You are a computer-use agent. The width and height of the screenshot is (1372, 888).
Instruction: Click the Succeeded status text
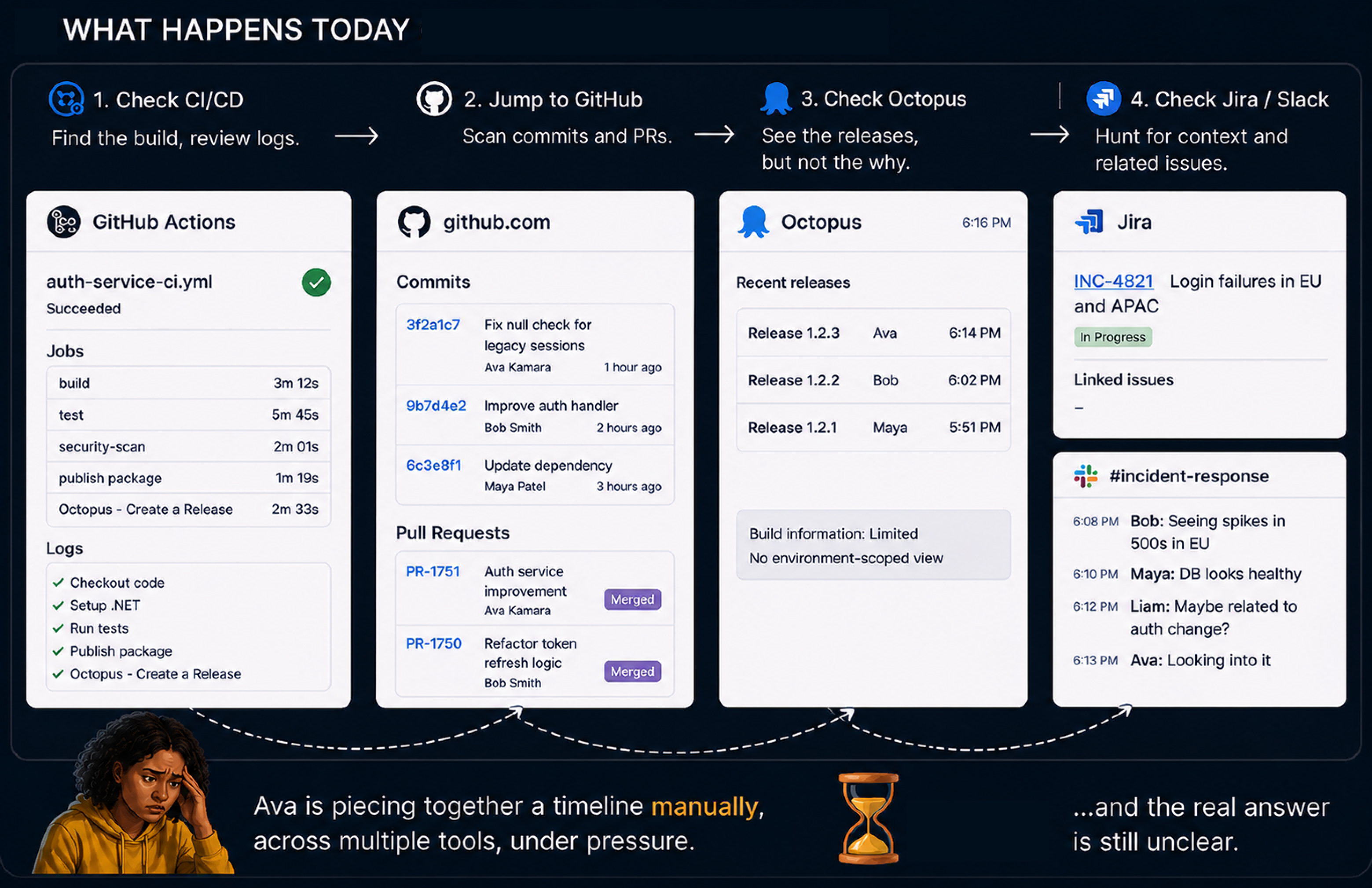83,309
